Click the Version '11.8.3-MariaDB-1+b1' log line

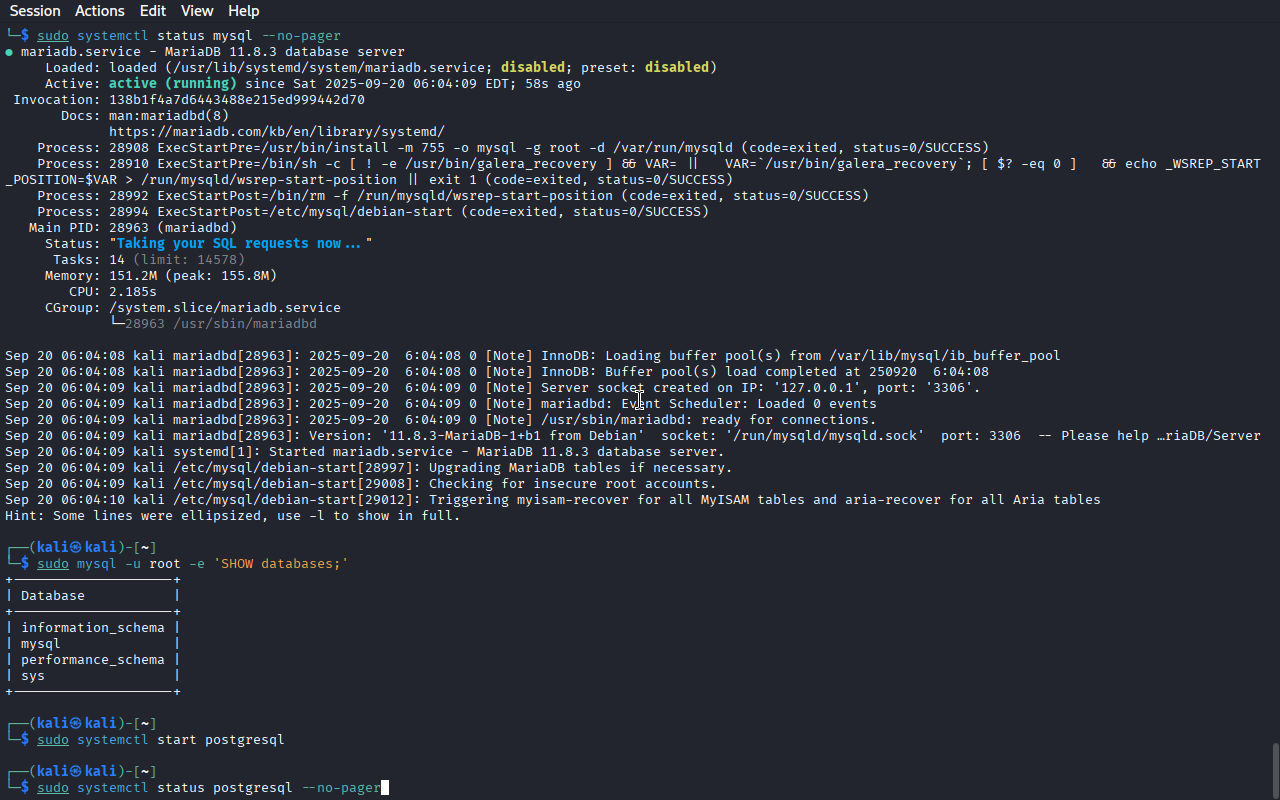click(633, 436)
